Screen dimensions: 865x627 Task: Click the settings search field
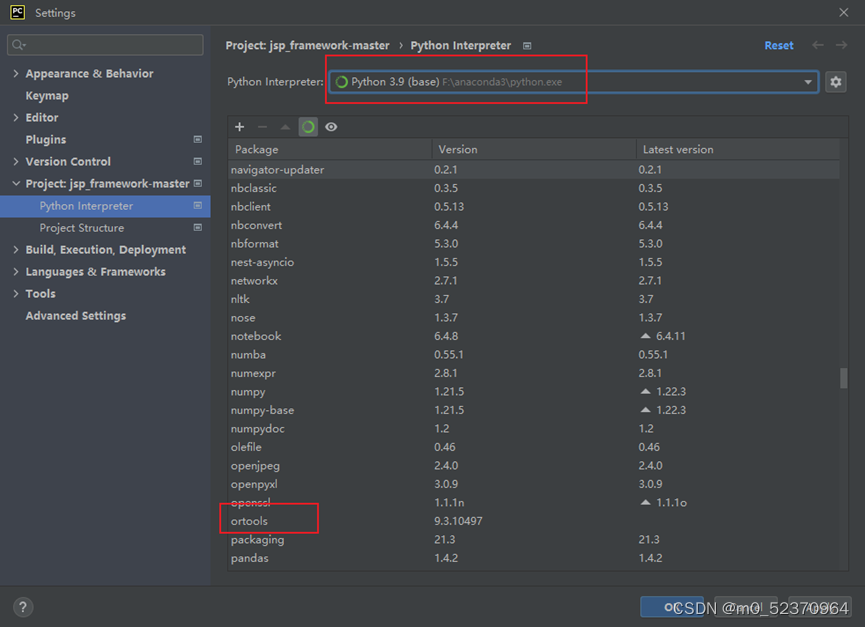pyautogui.click(x=105, y=45)
